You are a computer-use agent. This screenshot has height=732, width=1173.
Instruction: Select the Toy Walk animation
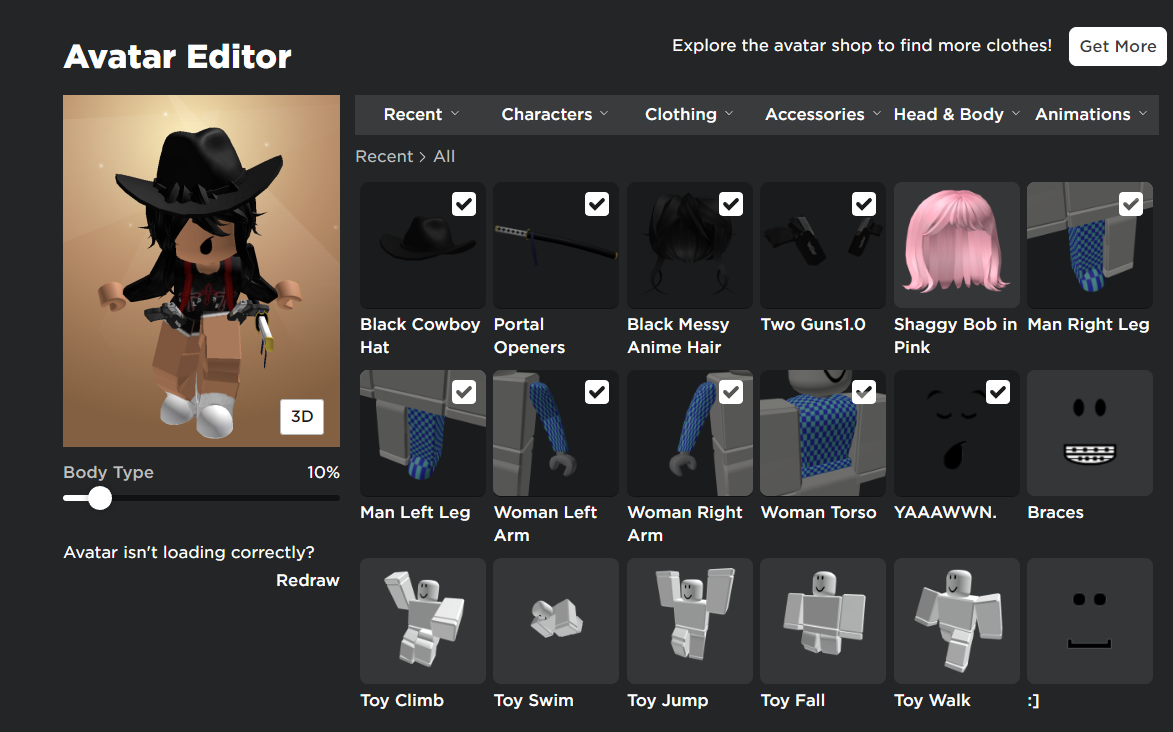point(956,621)
